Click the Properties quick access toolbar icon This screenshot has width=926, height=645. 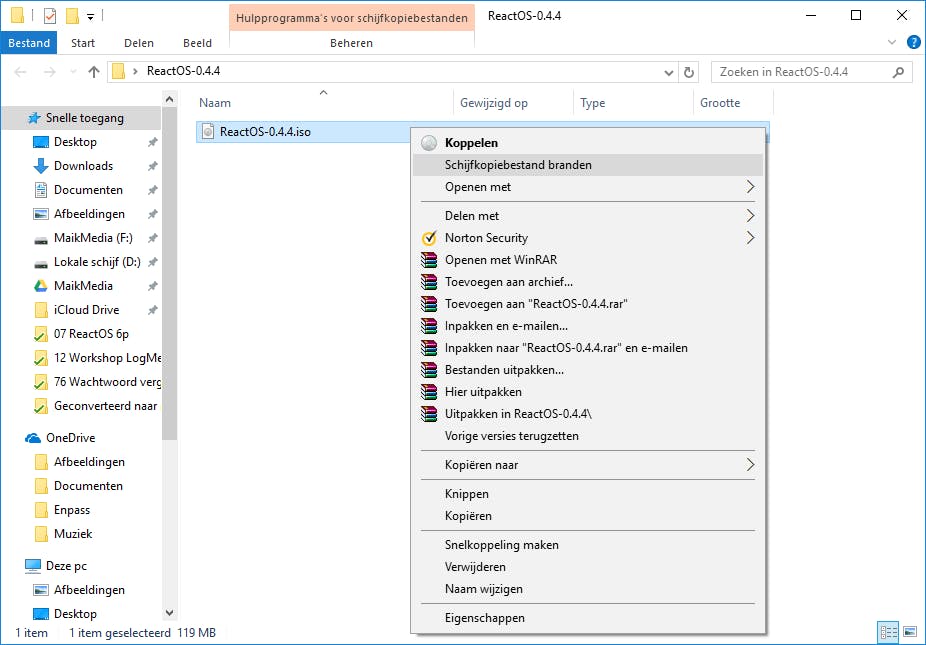[x=50, y=16]
